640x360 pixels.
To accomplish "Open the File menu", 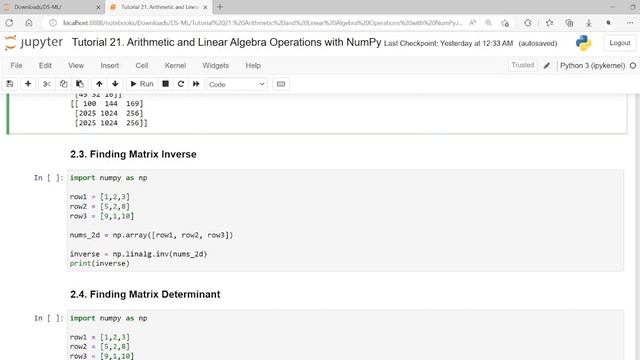I will pos(16,65).
